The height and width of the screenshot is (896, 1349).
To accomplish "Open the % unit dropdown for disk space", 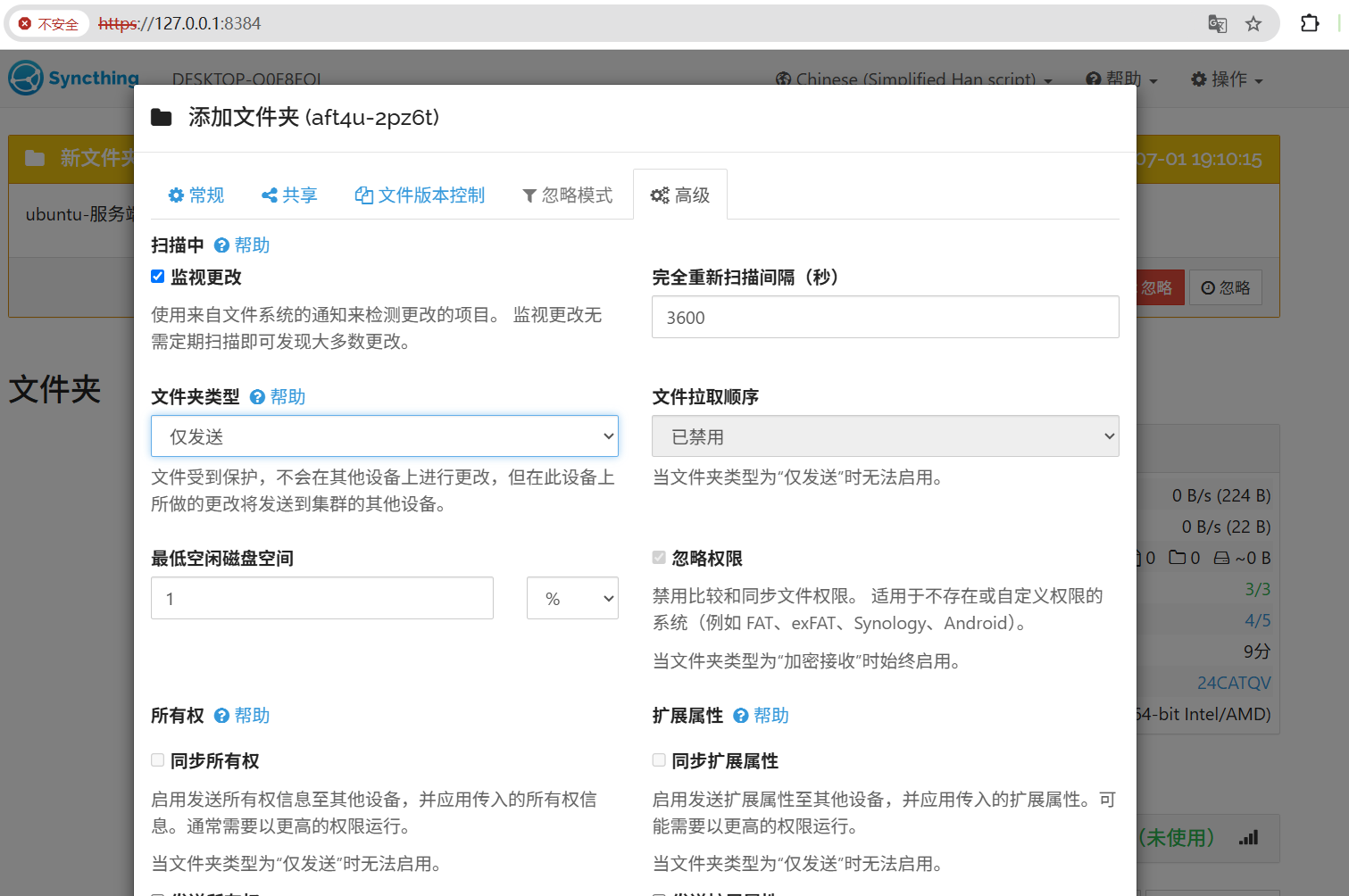I will (x=572, y=598).
